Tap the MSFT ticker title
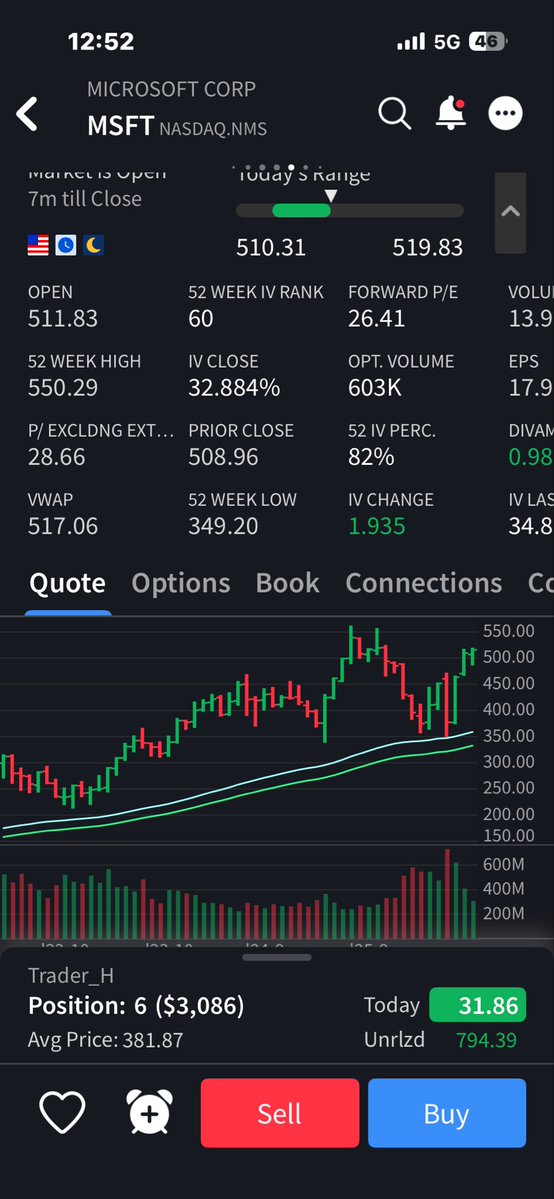 pyautogui.click(x=121, y=126)
